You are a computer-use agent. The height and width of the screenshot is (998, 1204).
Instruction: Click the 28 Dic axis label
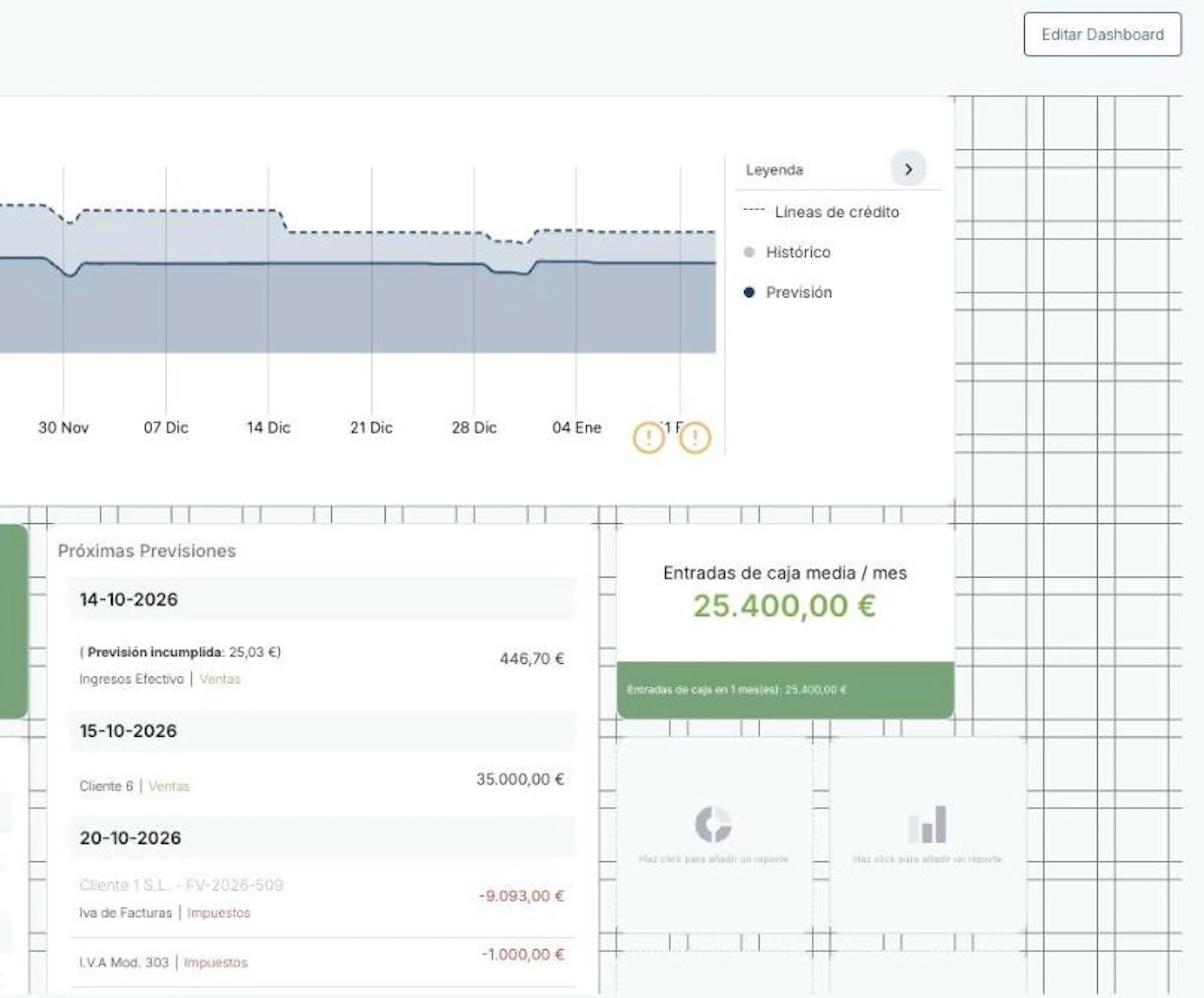474,428
